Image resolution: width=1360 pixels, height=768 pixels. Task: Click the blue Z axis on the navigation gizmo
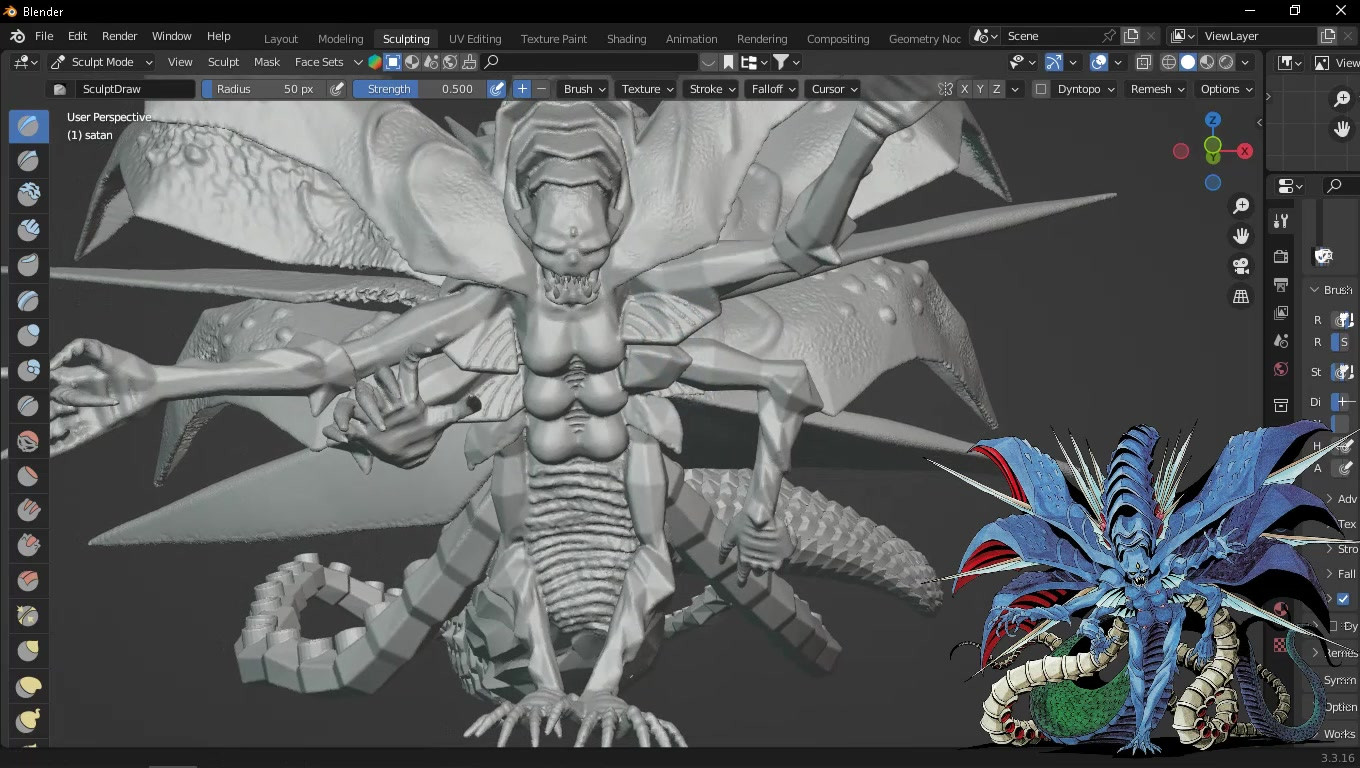(1213, 120)
